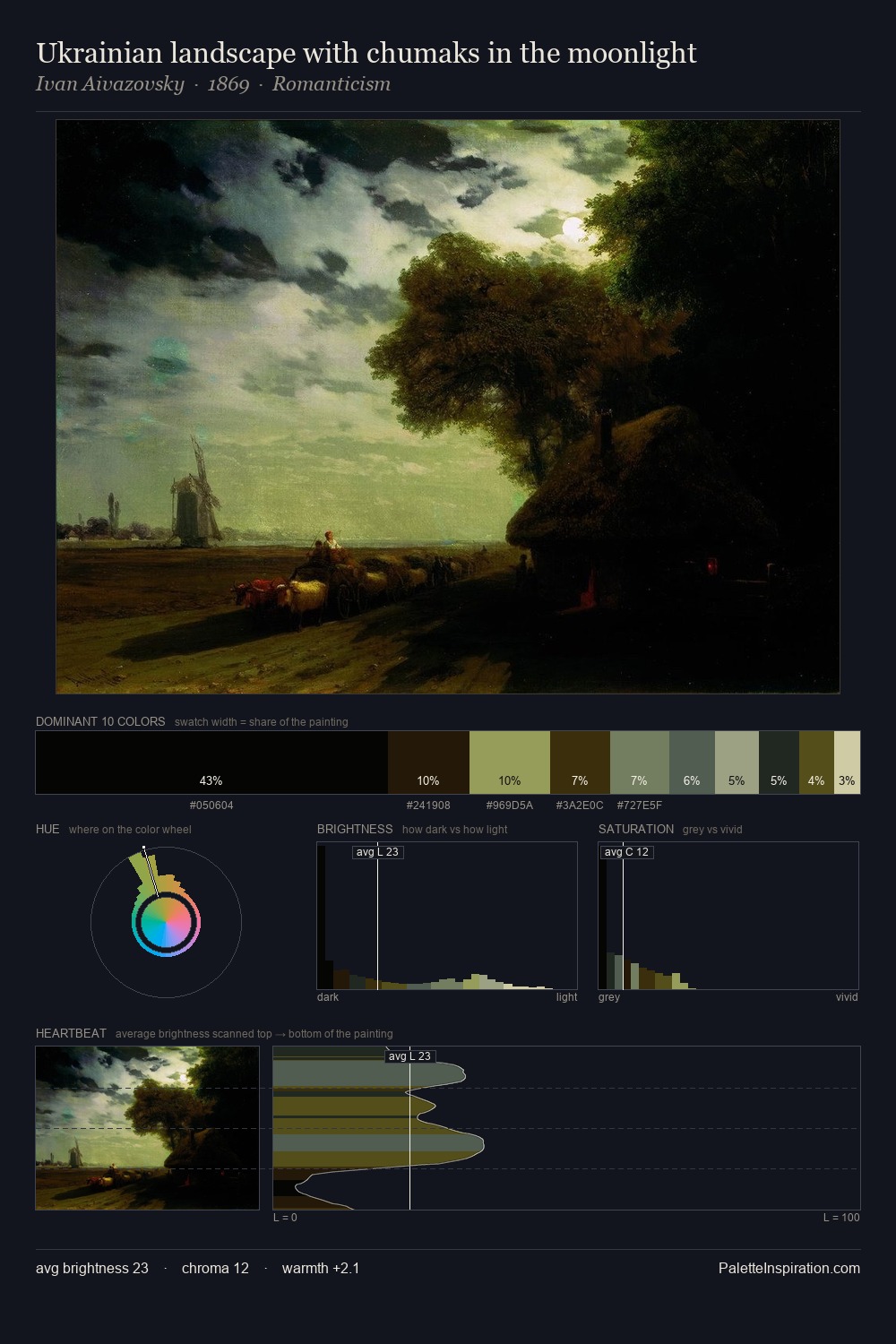Click the HUE section heading

[47, 829]
